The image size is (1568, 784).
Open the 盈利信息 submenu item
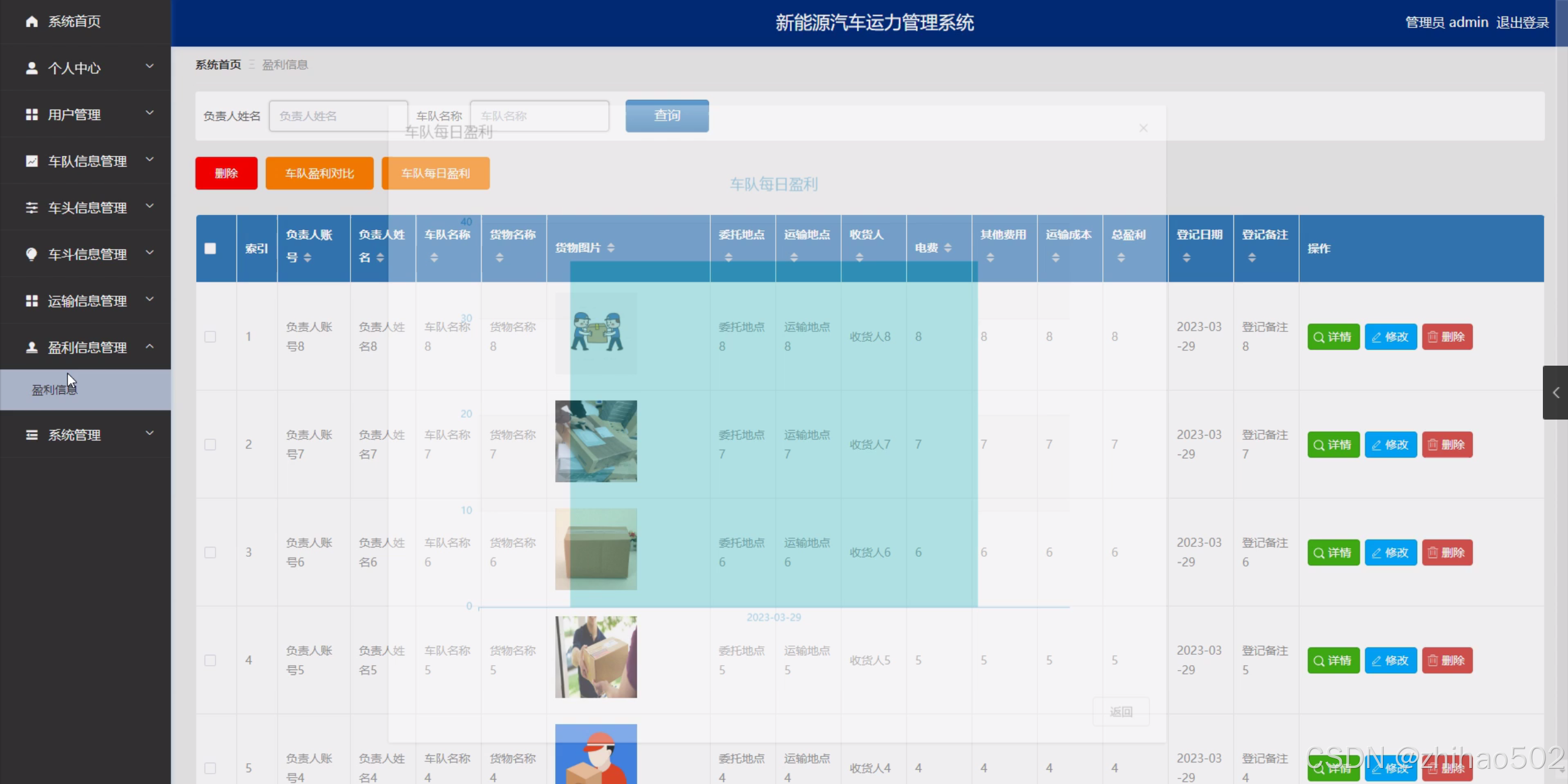[x=55, y=390]
